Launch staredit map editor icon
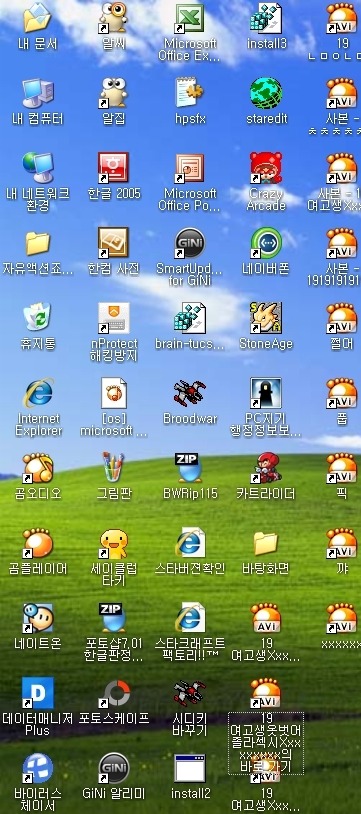361x814 pixels. point(266,93)
